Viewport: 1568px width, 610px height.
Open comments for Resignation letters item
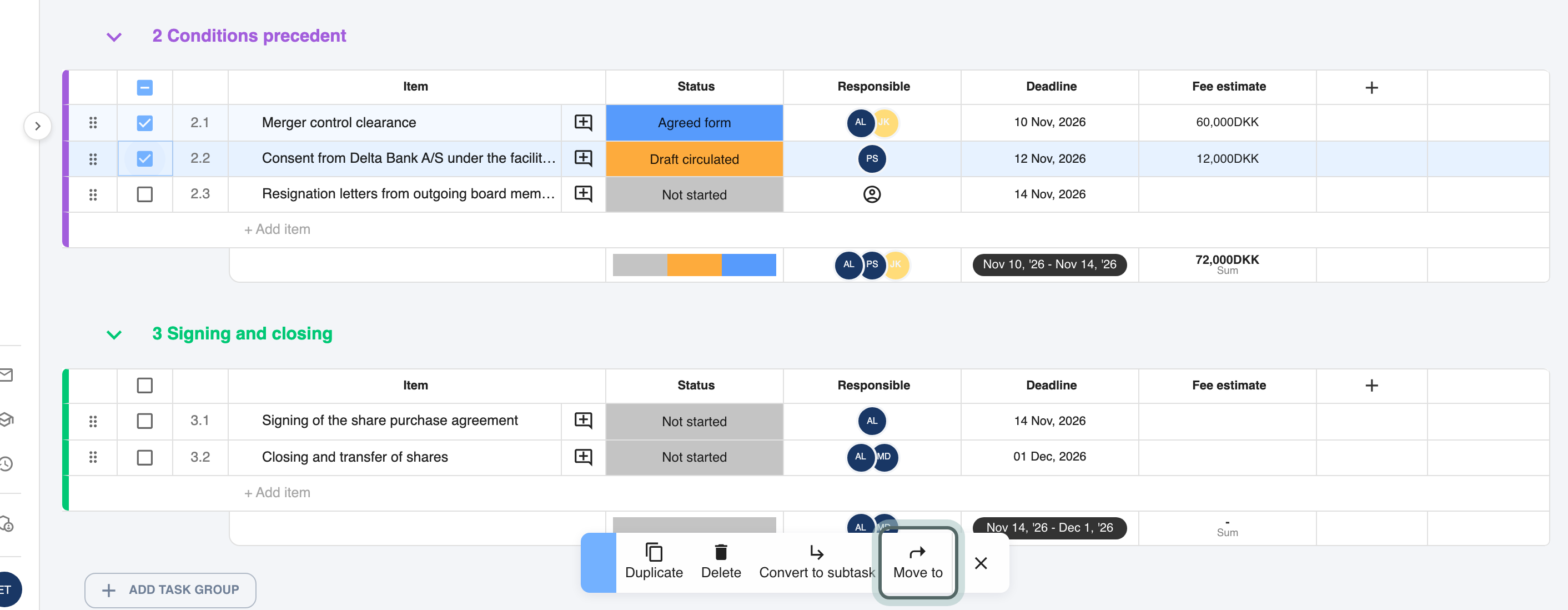[583, 194]
